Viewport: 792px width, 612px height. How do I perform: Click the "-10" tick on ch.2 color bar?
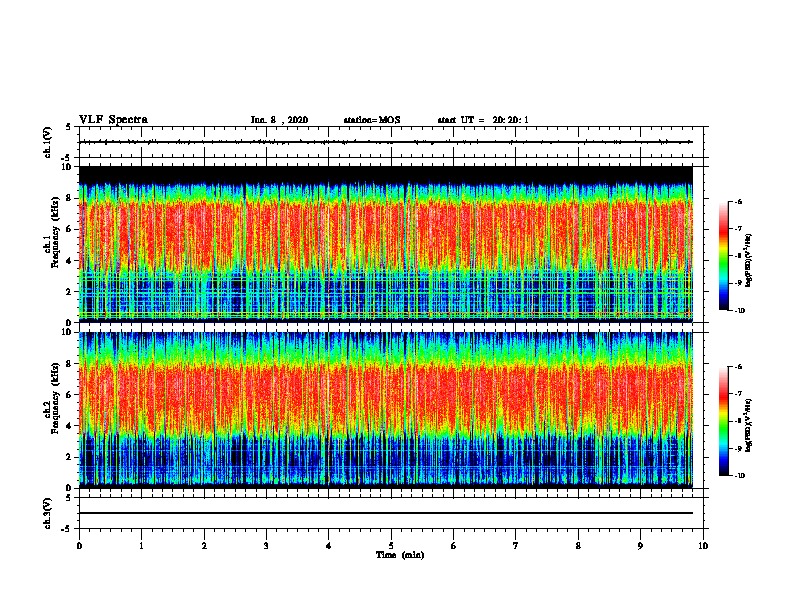click(739, 476)
